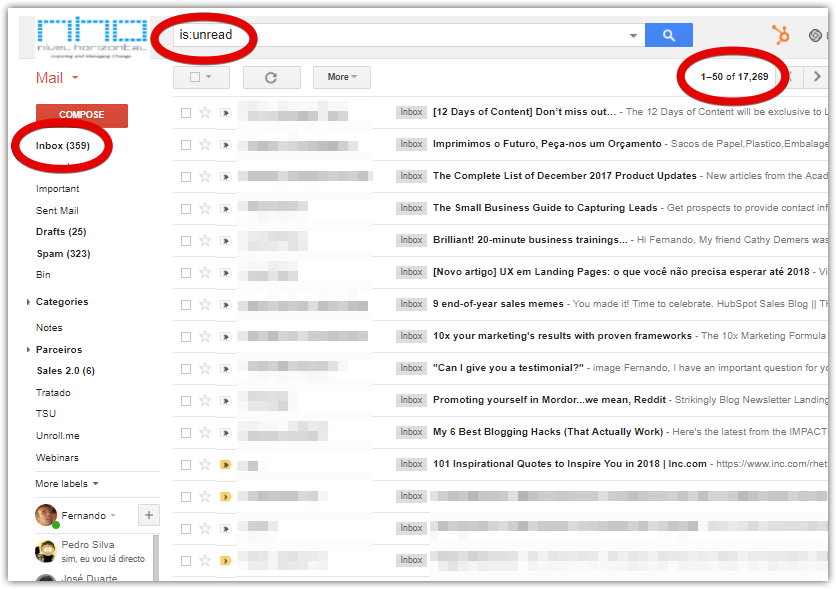836x589 pixels.
Task: Open search options dropdown arrow in search box
Action: 633,36
